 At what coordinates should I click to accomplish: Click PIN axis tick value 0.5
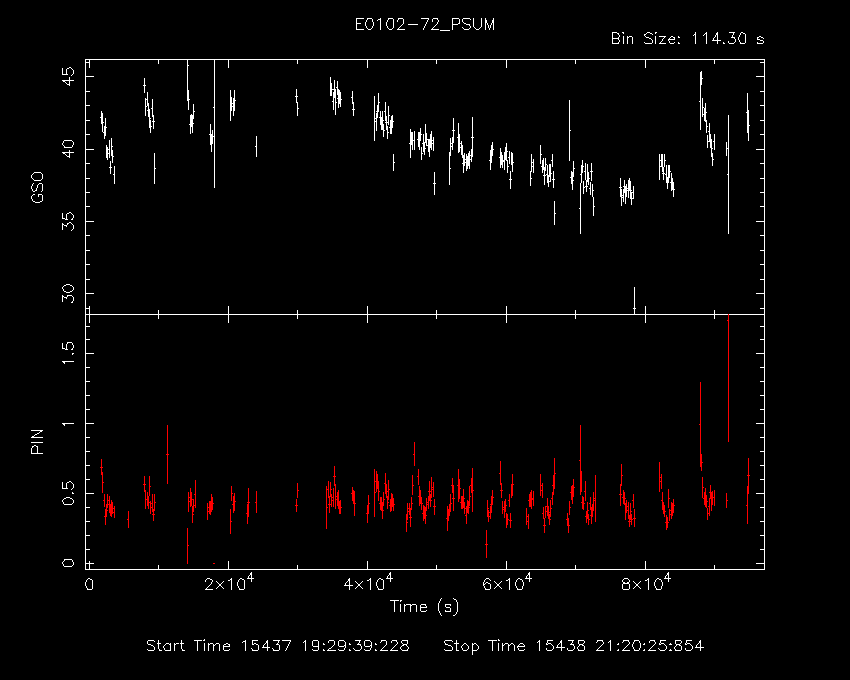point(68,493)
